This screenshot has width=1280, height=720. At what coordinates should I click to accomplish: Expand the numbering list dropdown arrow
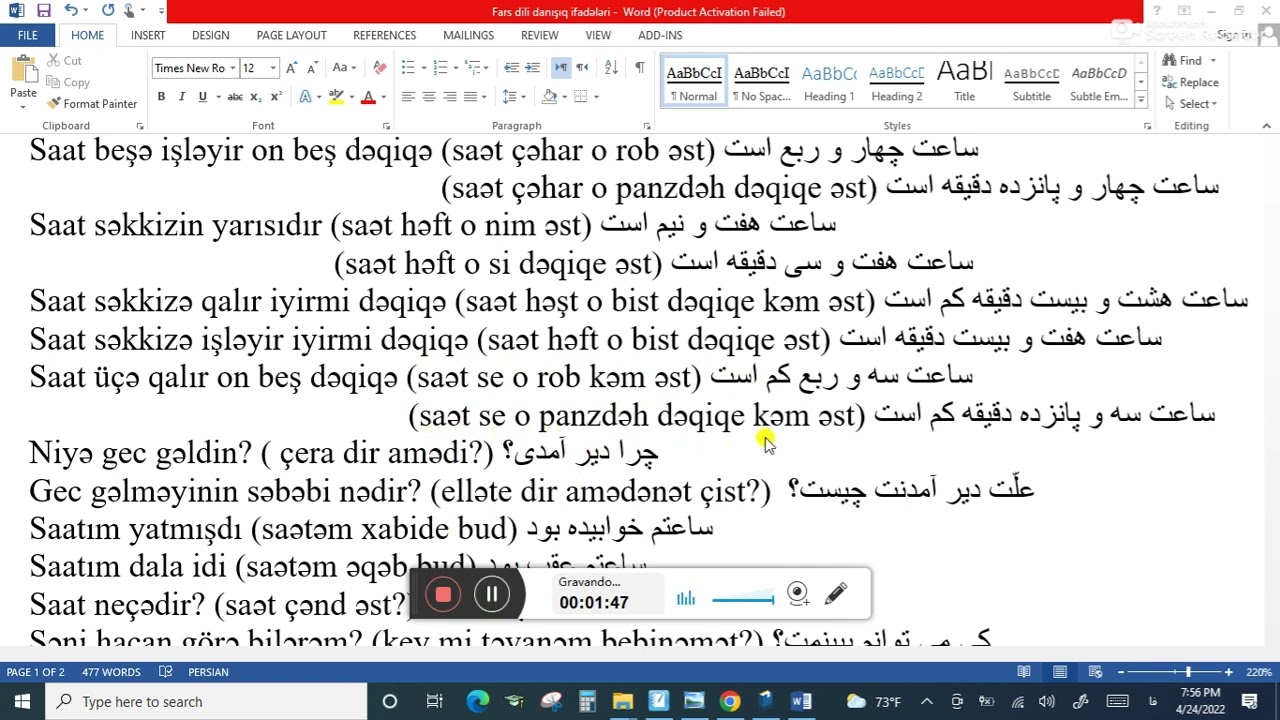(455, 68)
